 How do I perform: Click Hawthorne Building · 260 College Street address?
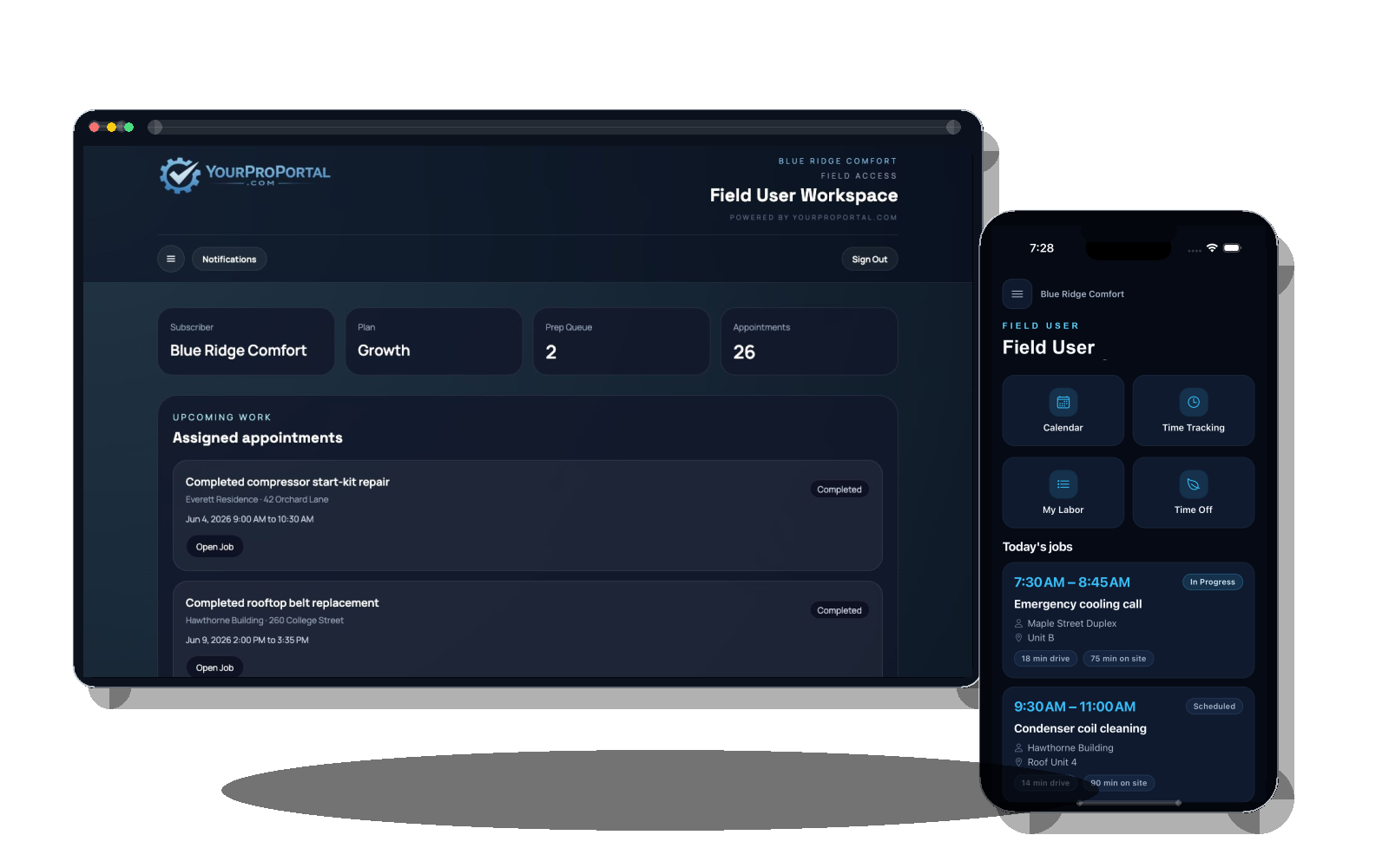pyautogui.click(x=265, y=621)
